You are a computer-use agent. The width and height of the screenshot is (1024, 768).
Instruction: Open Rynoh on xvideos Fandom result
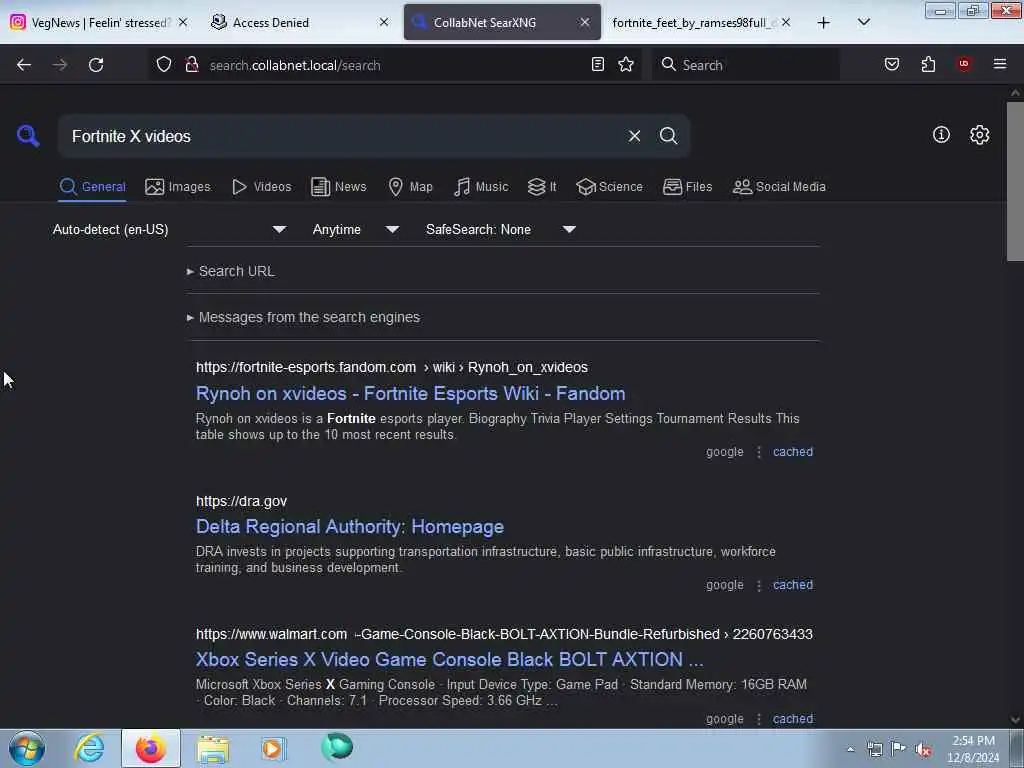click(x=410, y=393)
